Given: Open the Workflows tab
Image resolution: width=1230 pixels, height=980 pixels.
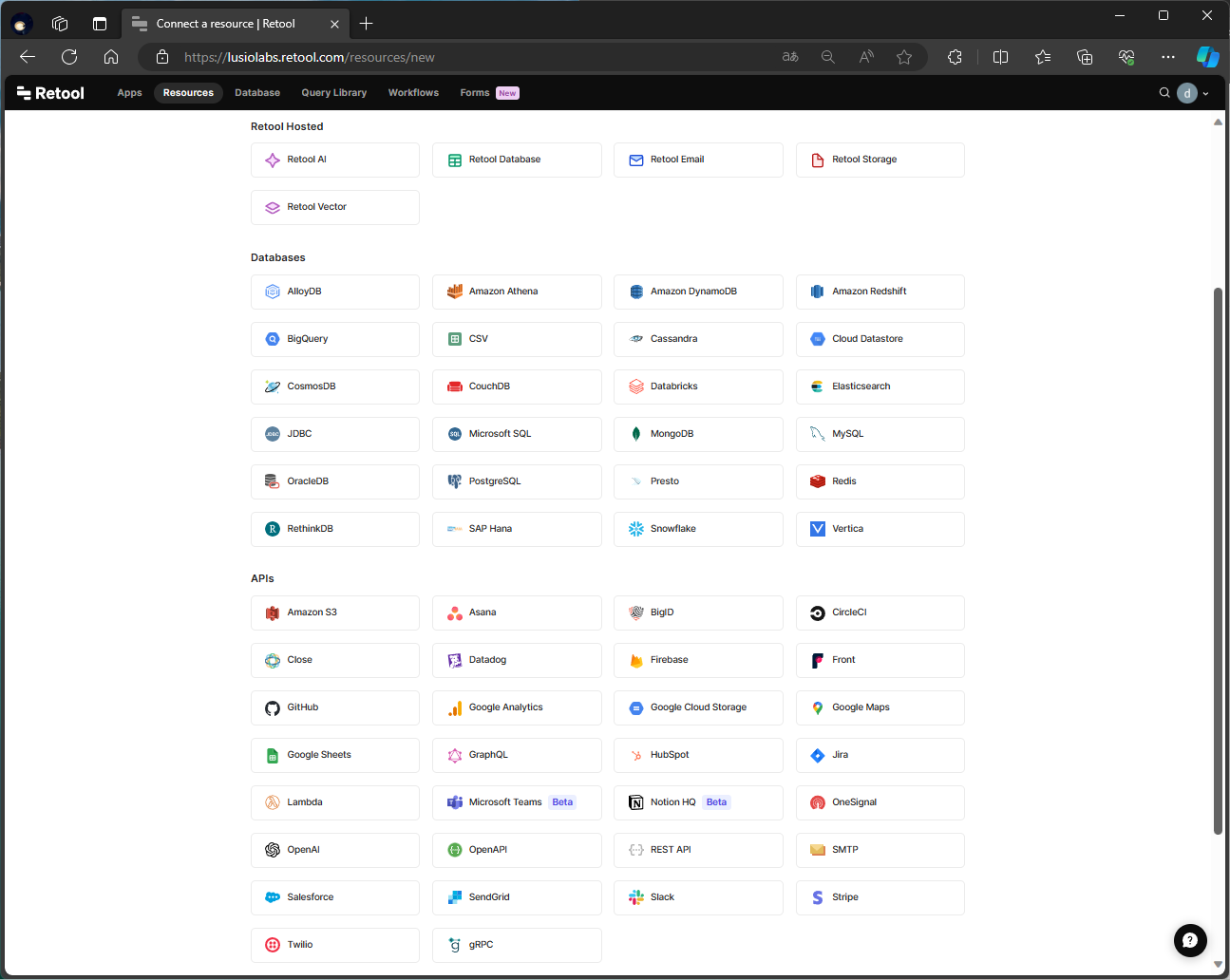Looking at the screenshot, I should [413, 93].
